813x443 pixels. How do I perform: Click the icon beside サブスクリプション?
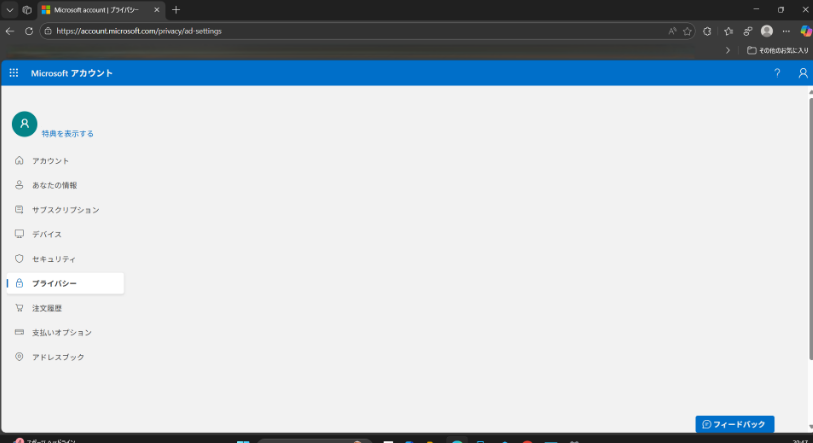19,210
